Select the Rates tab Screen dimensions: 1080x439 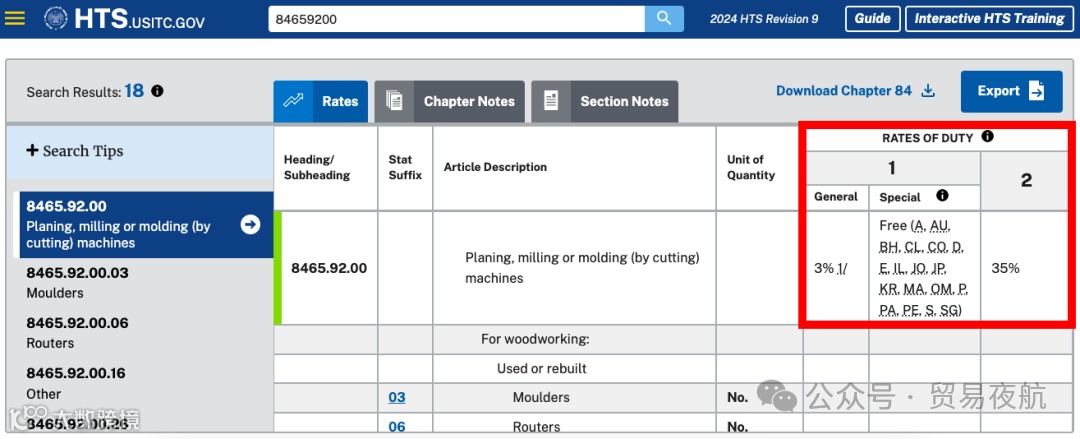coord(321,101)
